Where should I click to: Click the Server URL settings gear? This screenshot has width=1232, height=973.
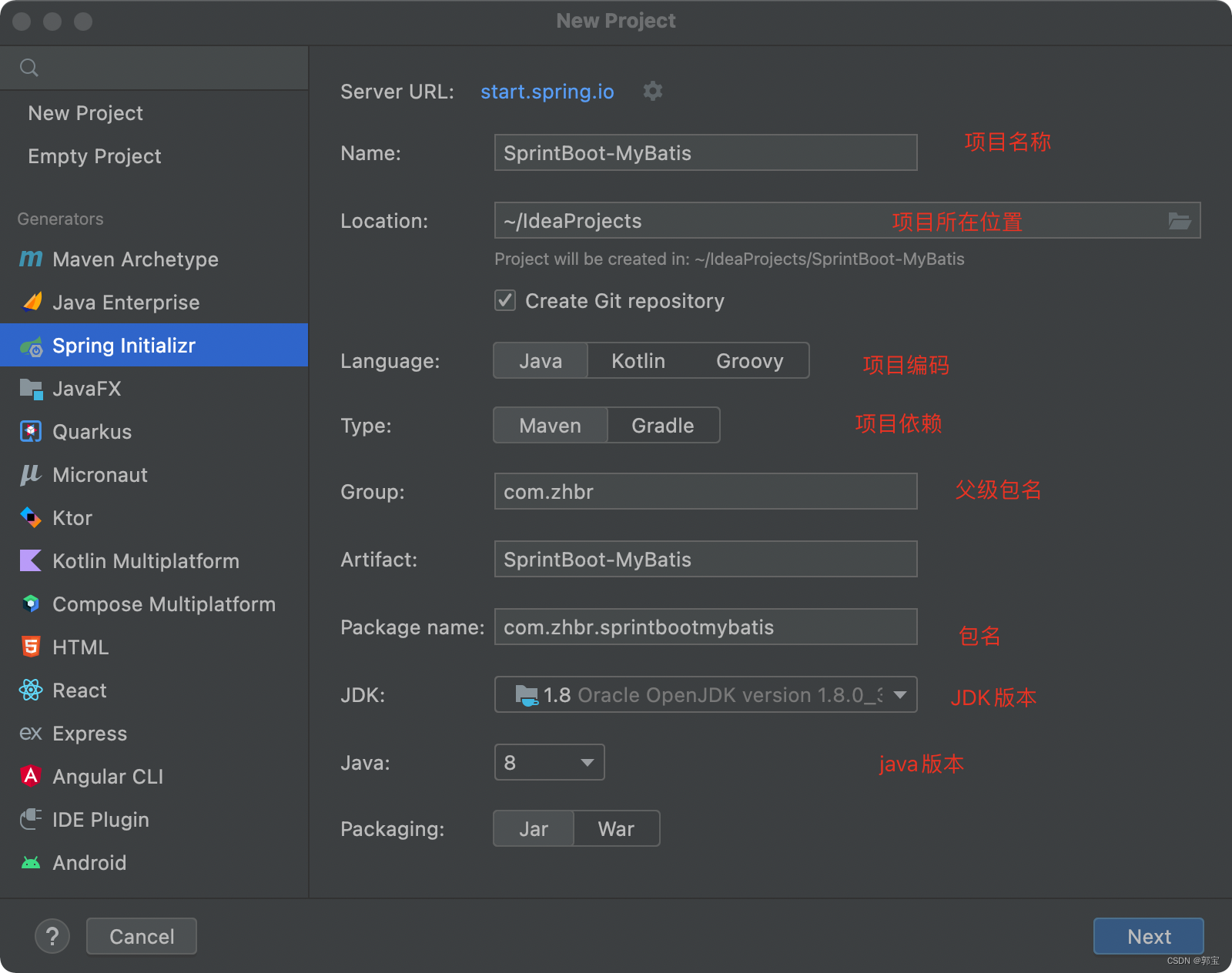point(652,91)
